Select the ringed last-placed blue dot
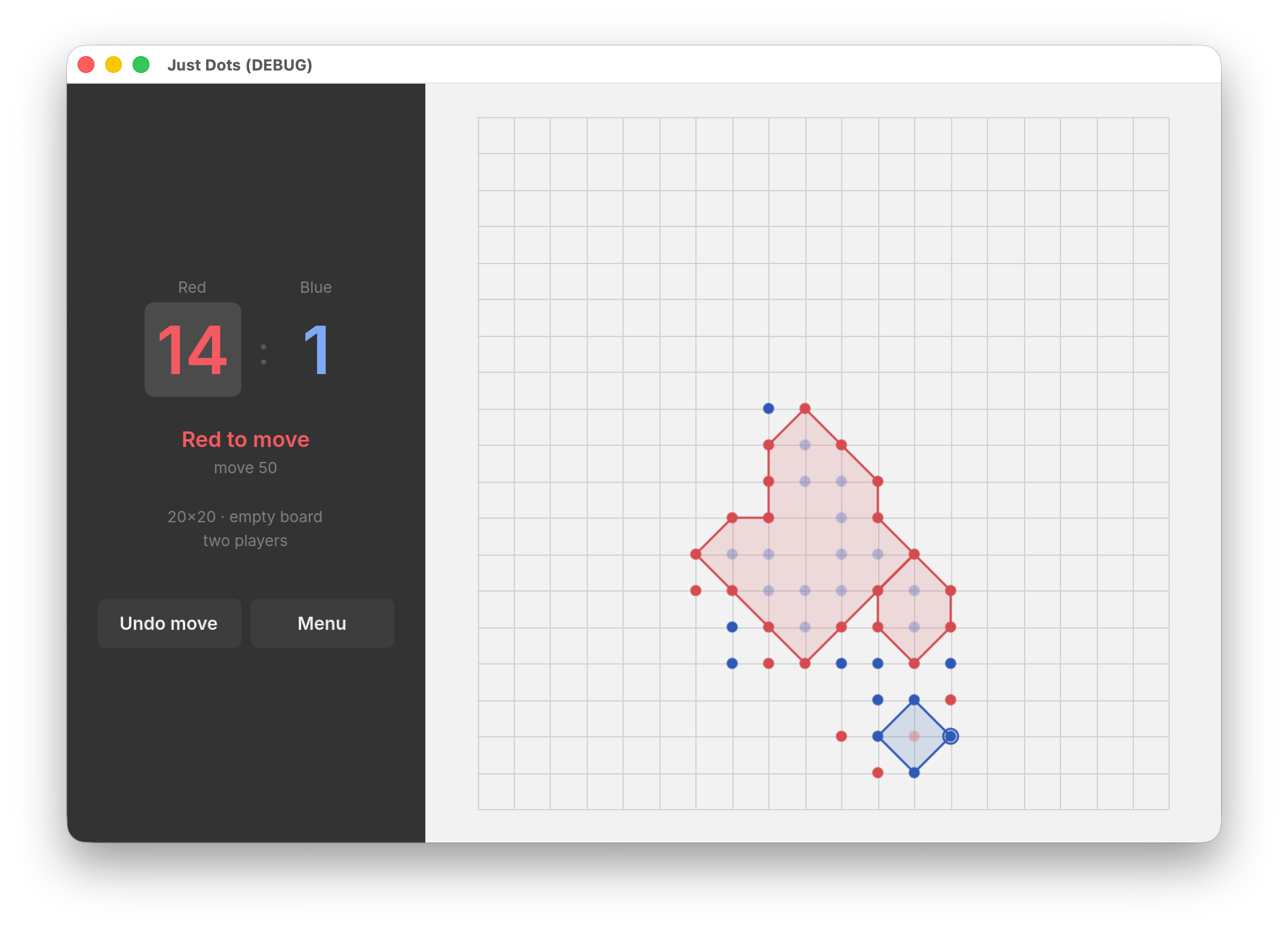 click(950, 736)
